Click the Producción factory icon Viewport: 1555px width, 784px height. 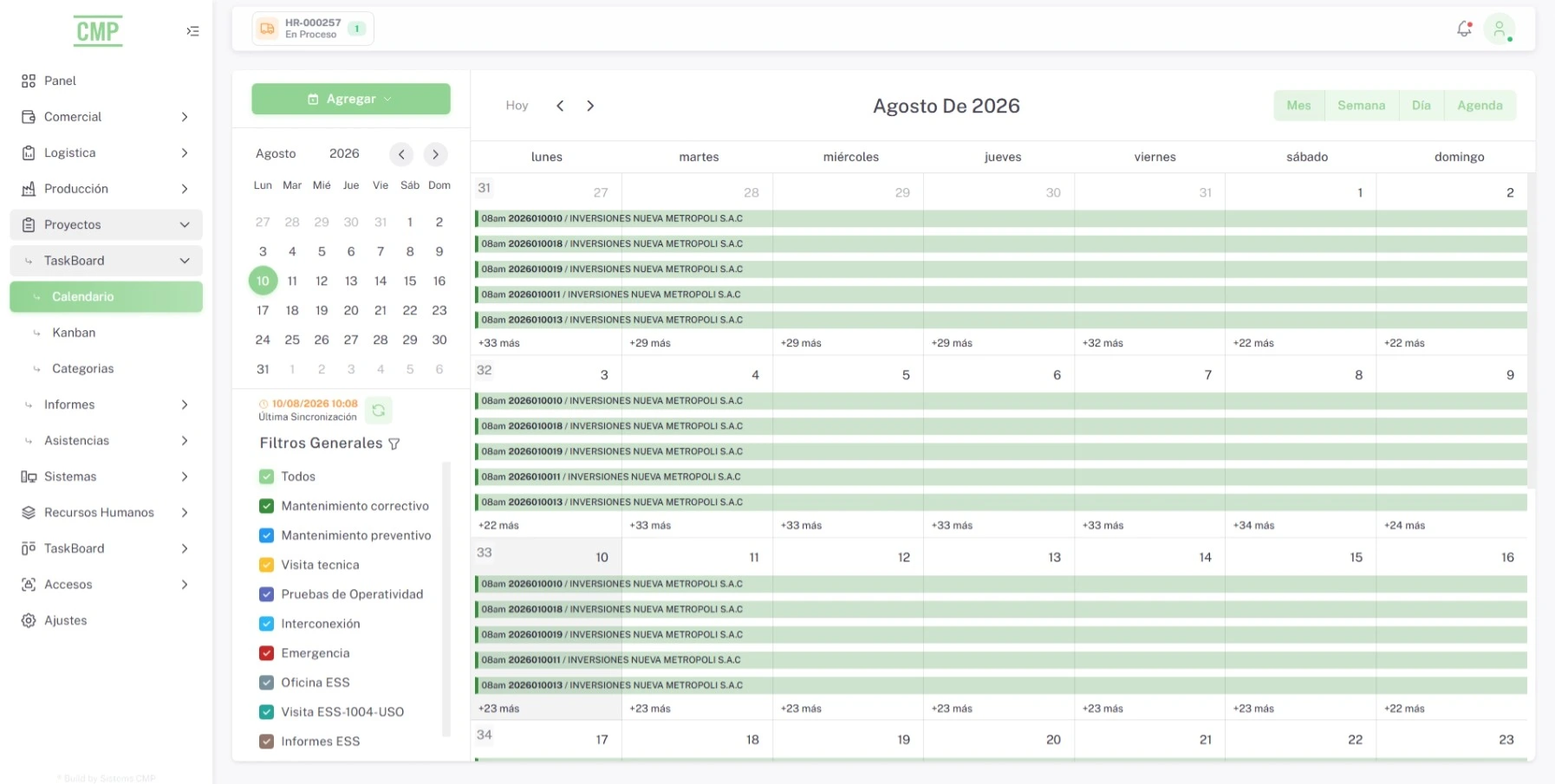29,189
